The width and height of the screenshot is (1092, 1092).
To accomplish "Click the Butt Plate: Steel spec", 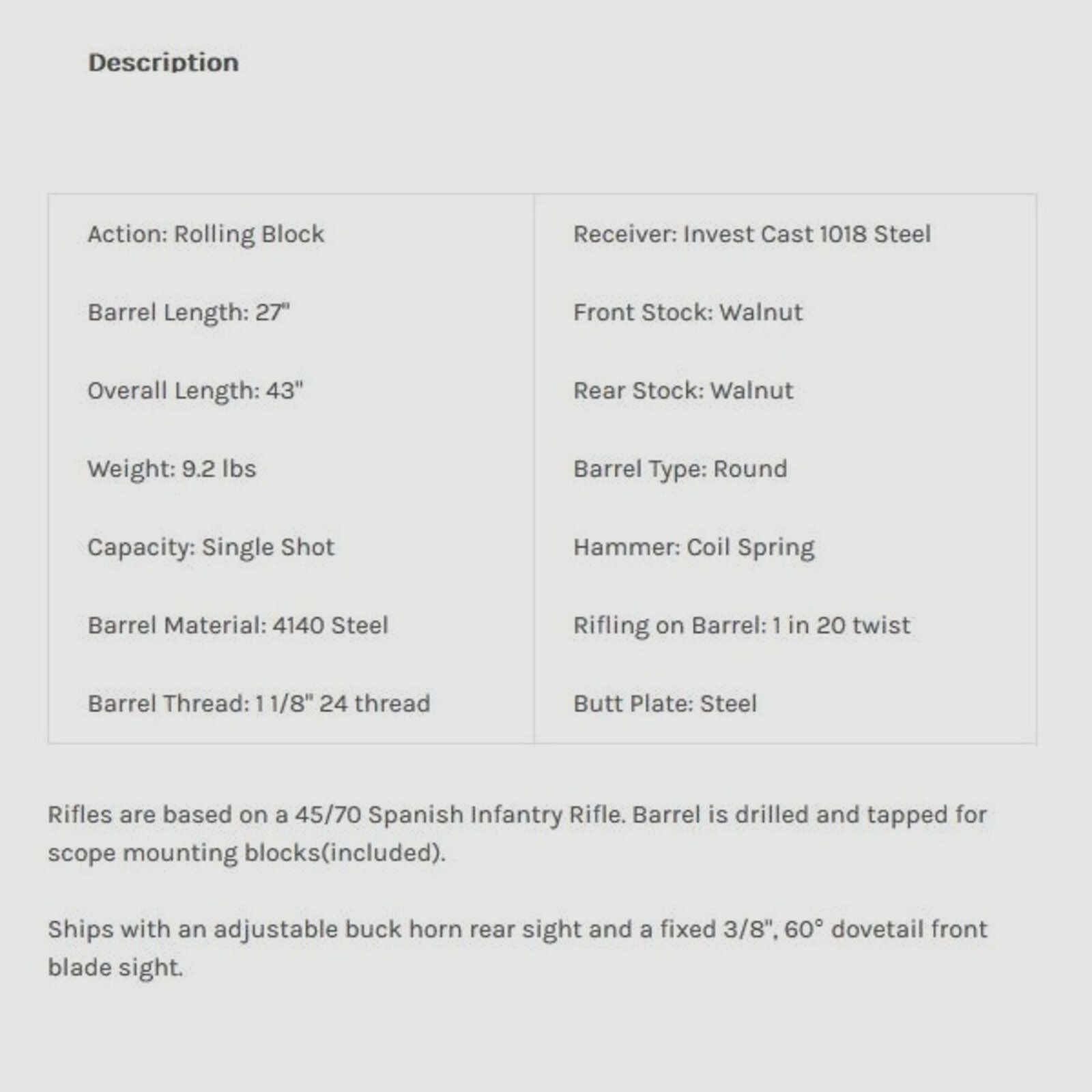I will pos(665,704).
